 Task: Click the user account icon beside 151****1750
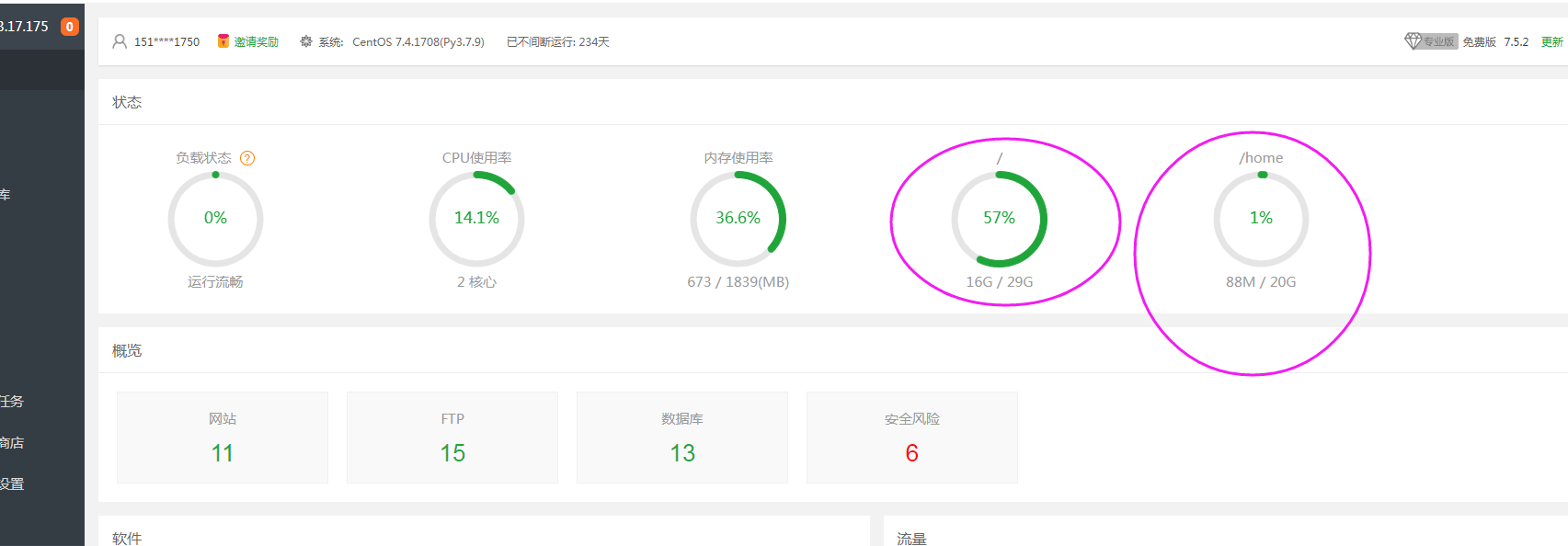120,41
